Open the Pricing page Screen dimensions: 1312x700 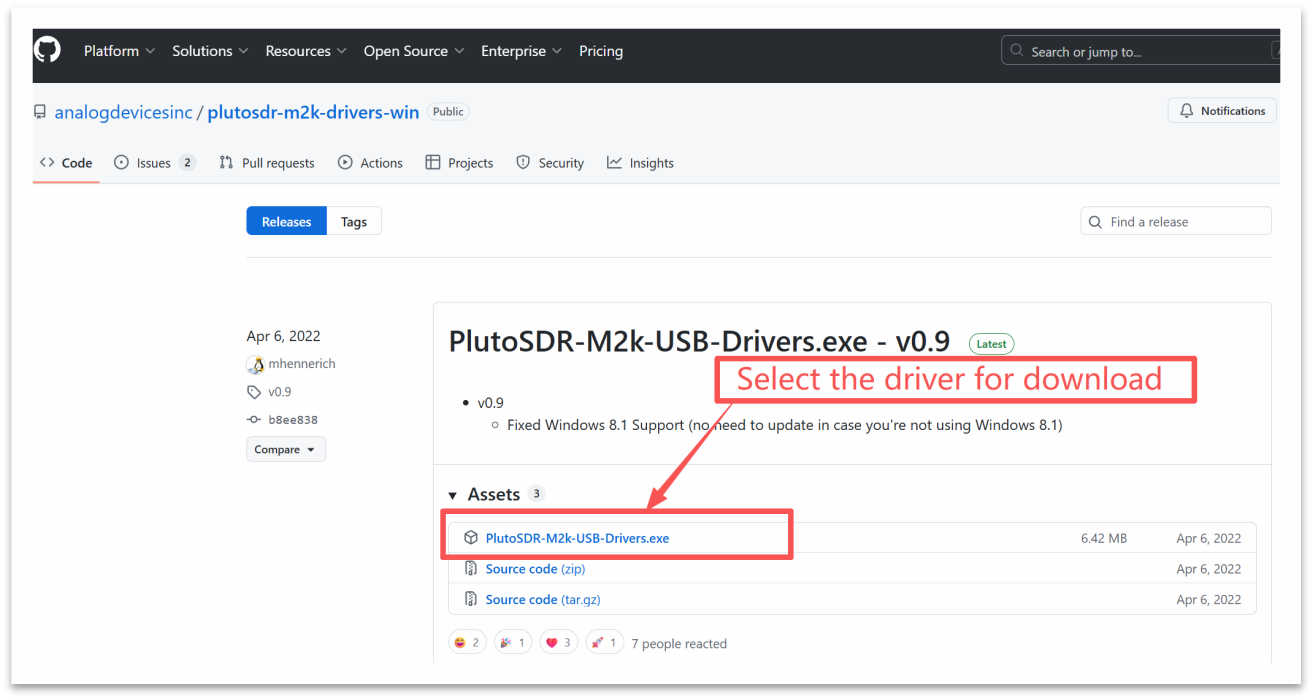click(601, 51)
